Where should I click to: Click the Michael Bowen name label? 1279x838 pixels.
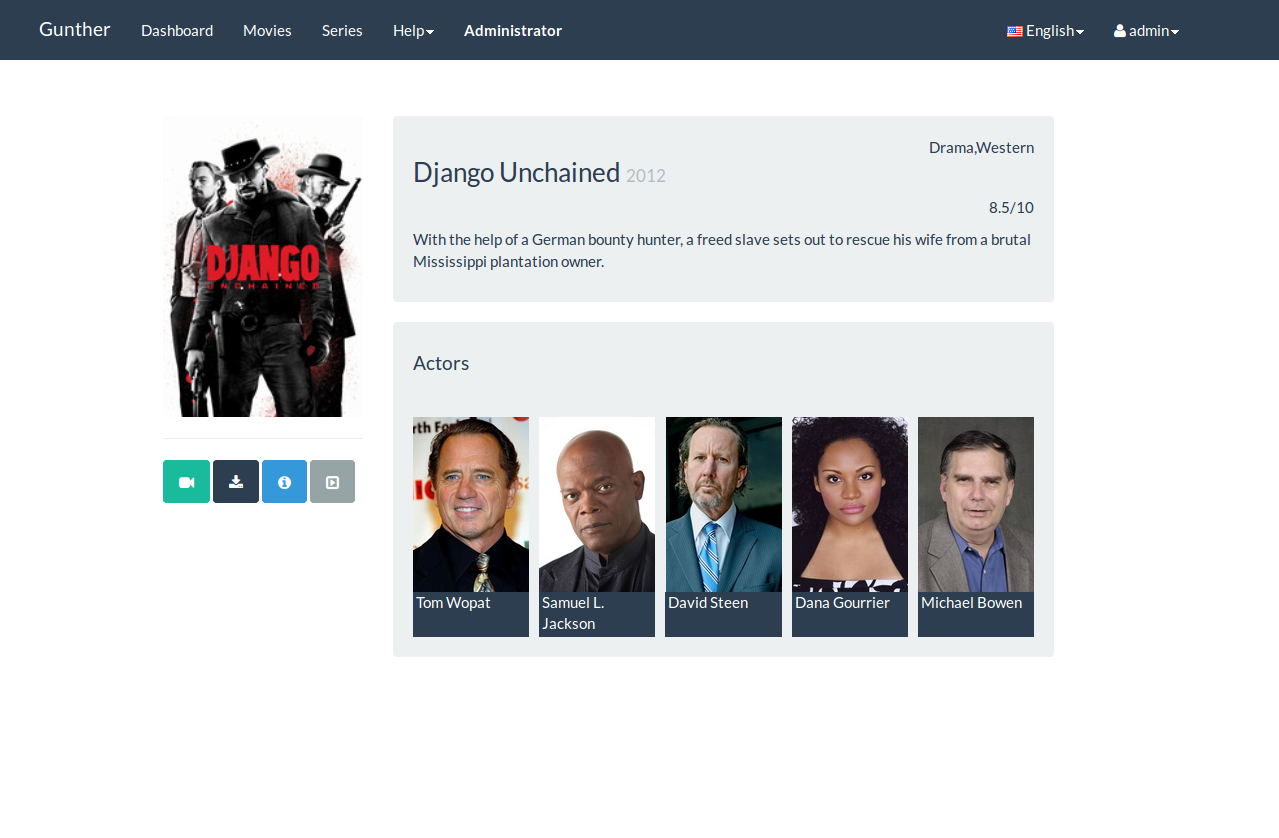point(971,603)
